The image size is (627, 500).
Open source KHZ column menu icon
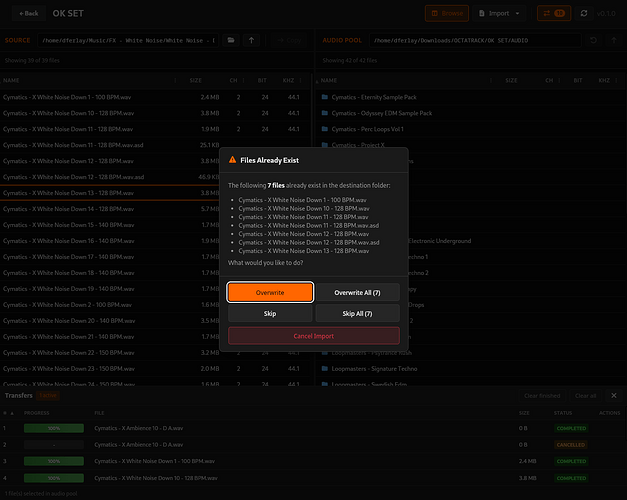point(300,80)
